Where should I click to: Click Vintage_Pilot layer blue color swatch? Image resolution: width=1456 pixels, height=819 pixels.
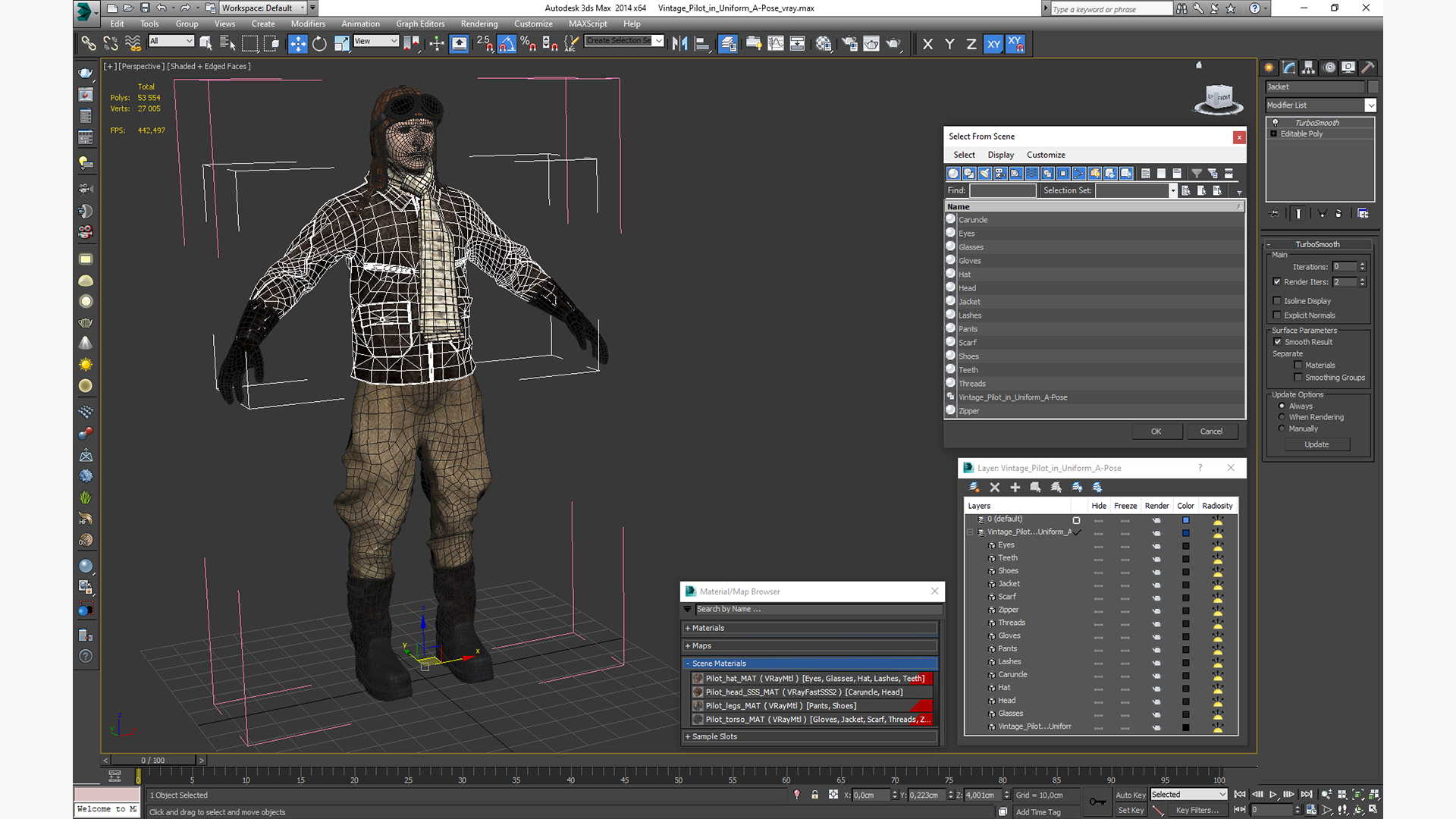coord(1186,533)
